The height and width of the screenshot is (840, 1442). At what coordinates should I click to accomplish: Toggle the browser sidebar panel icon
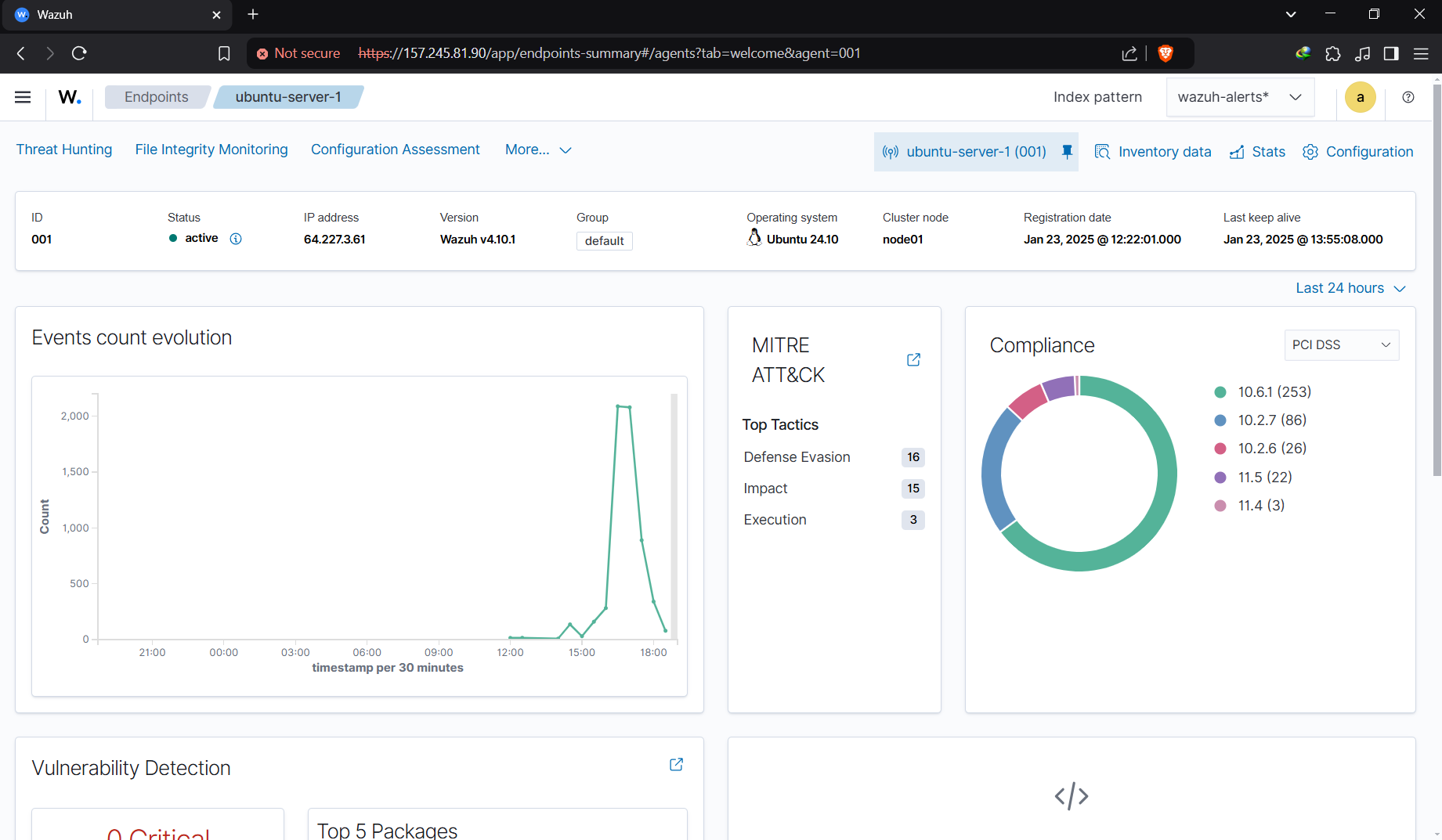(x=1391, y=53)
